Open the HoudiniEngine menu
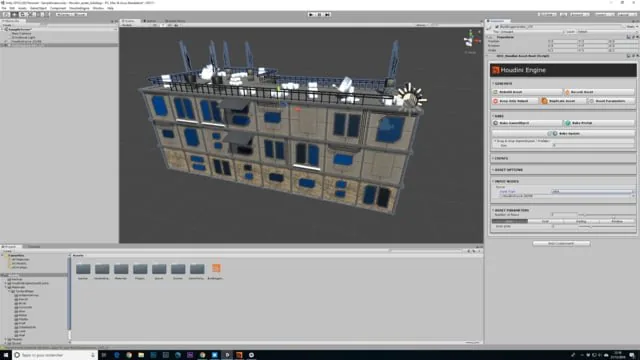The height and width of the screenshot is (360, 640). click(79, 8)
